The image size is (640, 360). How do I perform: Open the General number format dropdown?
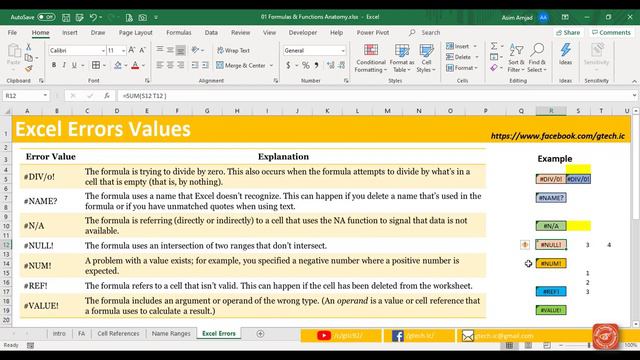coord(342,51)
